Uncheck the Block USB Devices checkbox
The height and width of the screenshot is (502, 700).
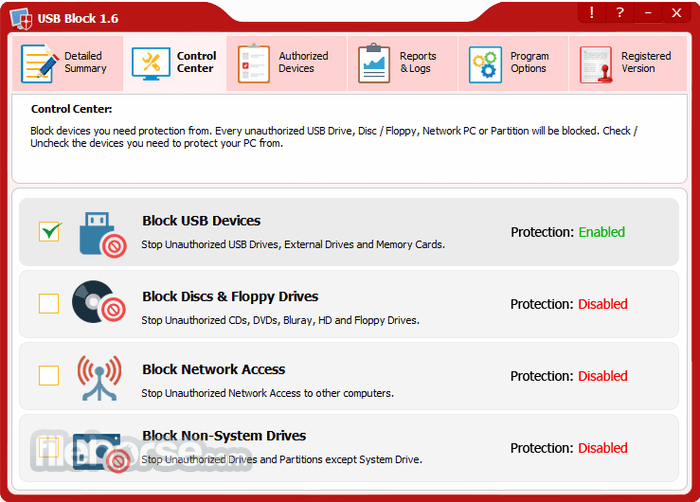pos(49,231)
